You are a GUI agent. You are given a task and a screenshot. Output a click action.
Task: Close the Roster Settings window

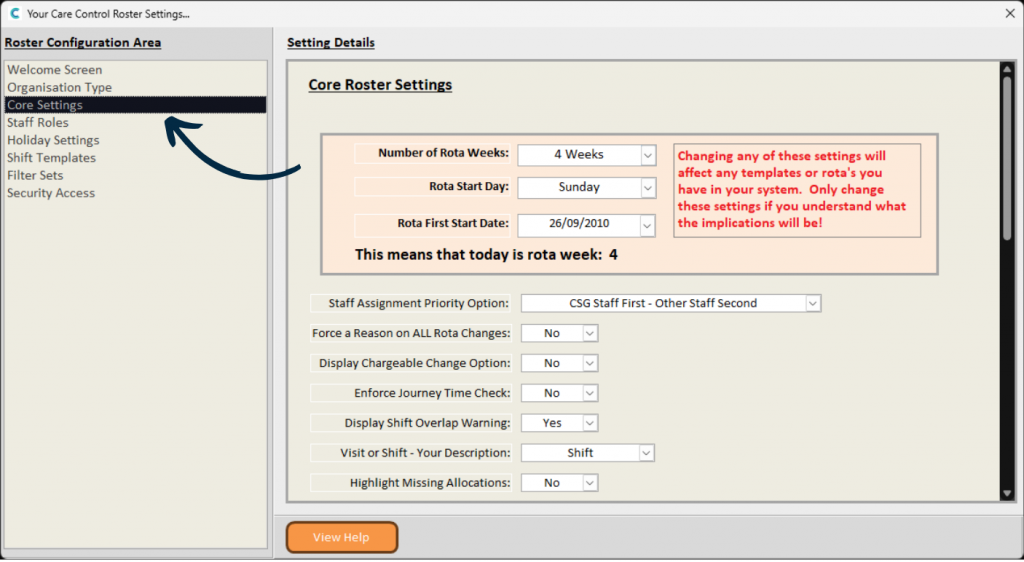point(1010,13)
